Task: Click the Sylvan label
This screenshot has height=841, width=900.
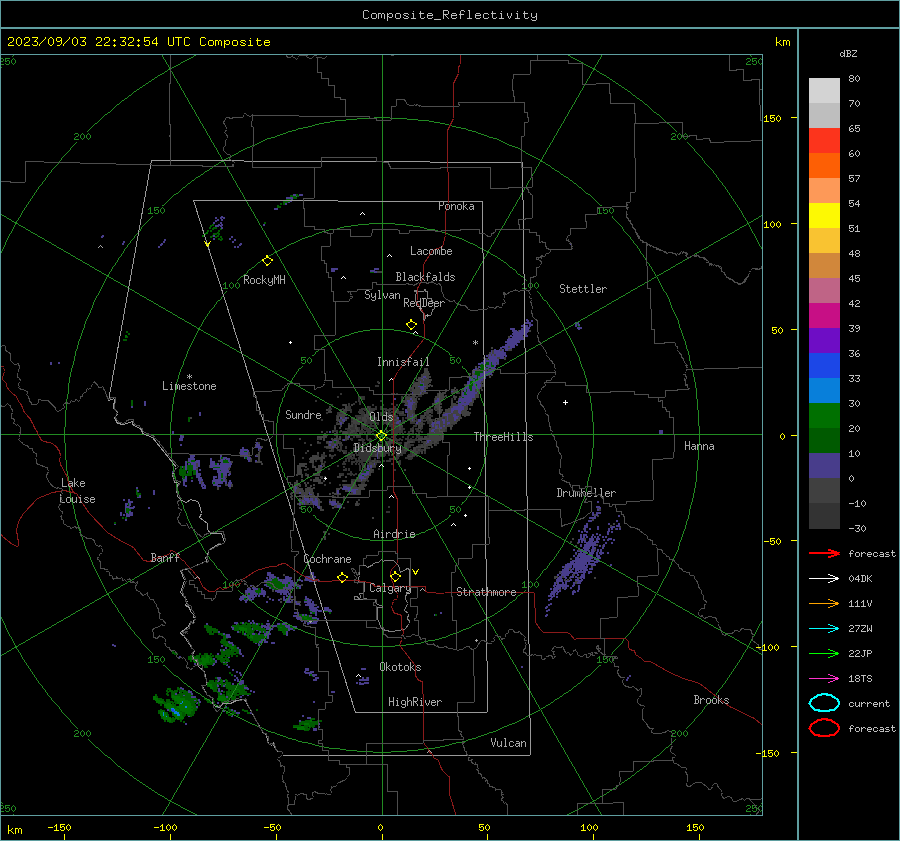Action: click(x=382, y=295)
